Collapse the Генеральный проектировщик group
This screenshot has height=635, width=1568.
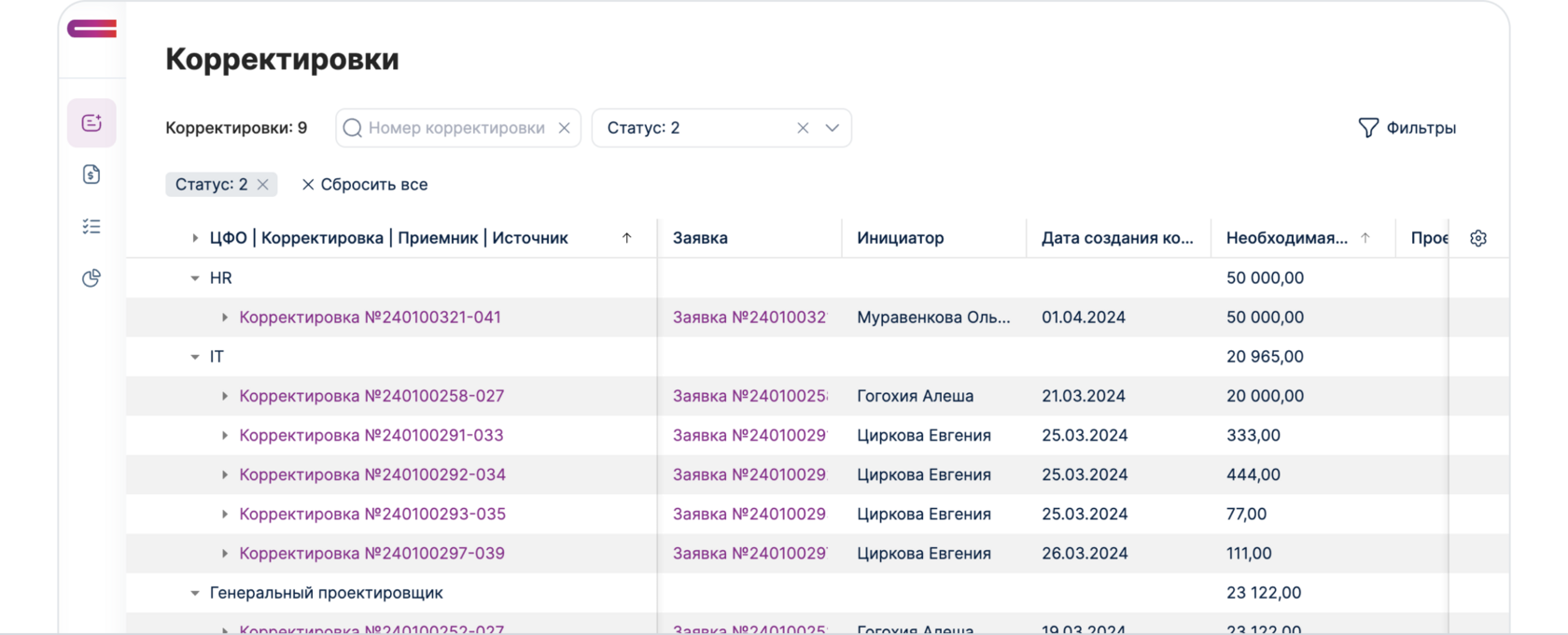(195, 593)
